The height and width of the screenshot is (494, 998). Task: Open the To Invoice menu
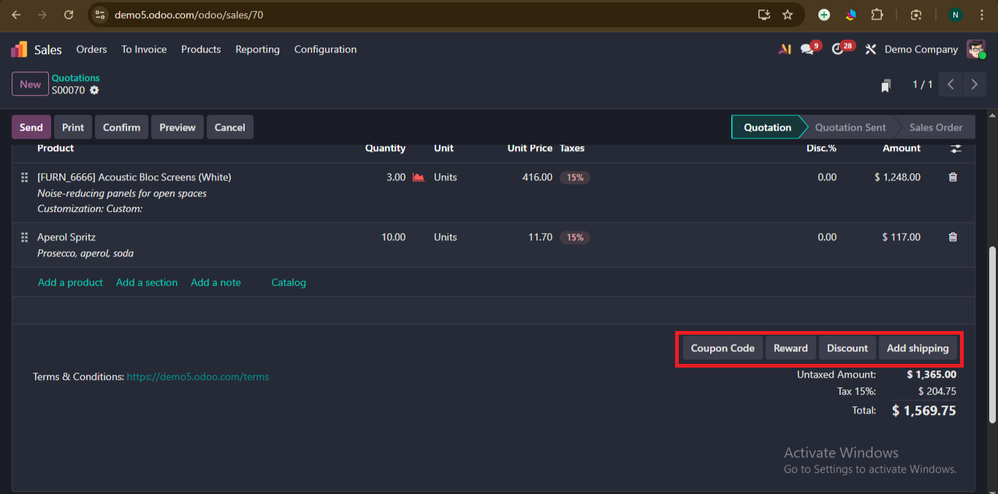[144, 50]
